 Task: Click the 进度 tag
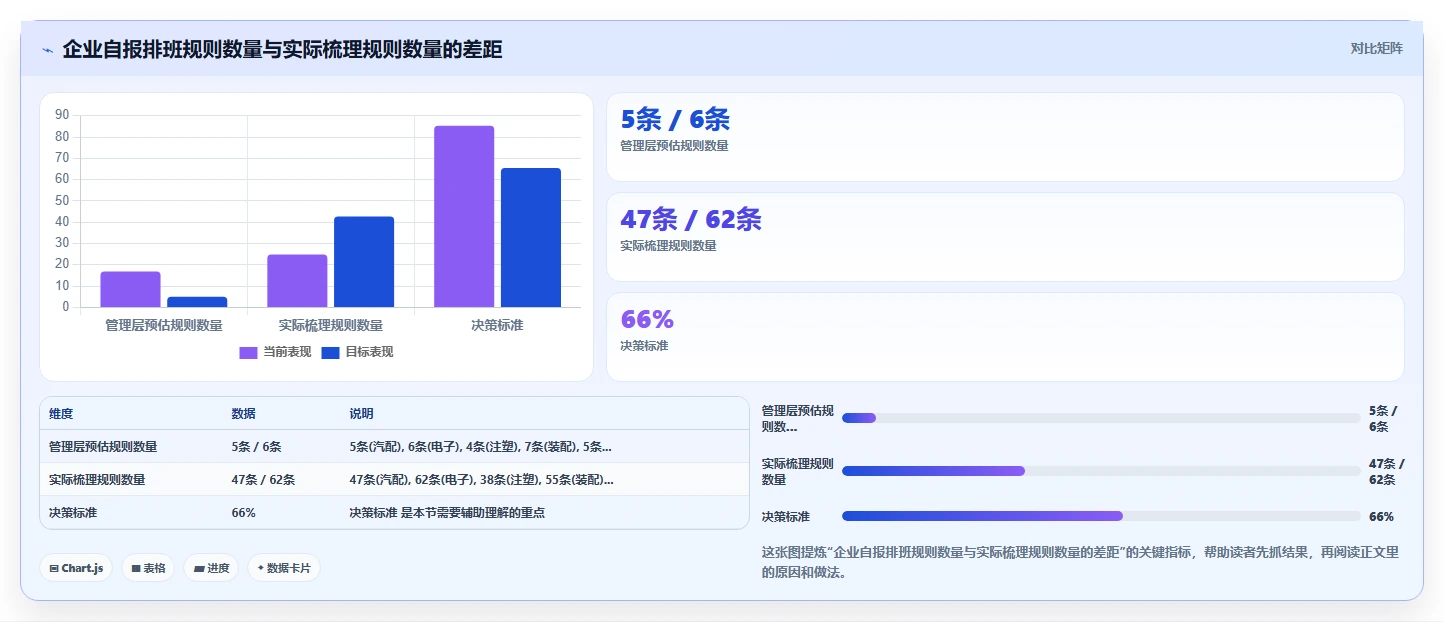click(211, 568)
